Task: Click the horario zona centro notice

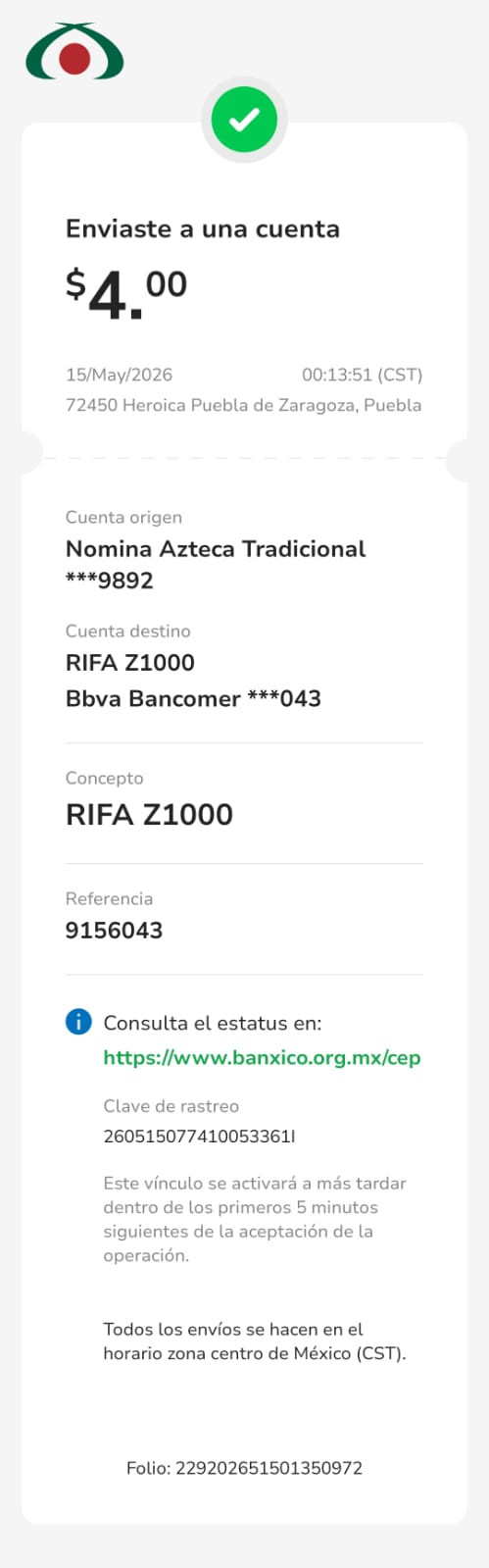Action: tap(255, 1341)
